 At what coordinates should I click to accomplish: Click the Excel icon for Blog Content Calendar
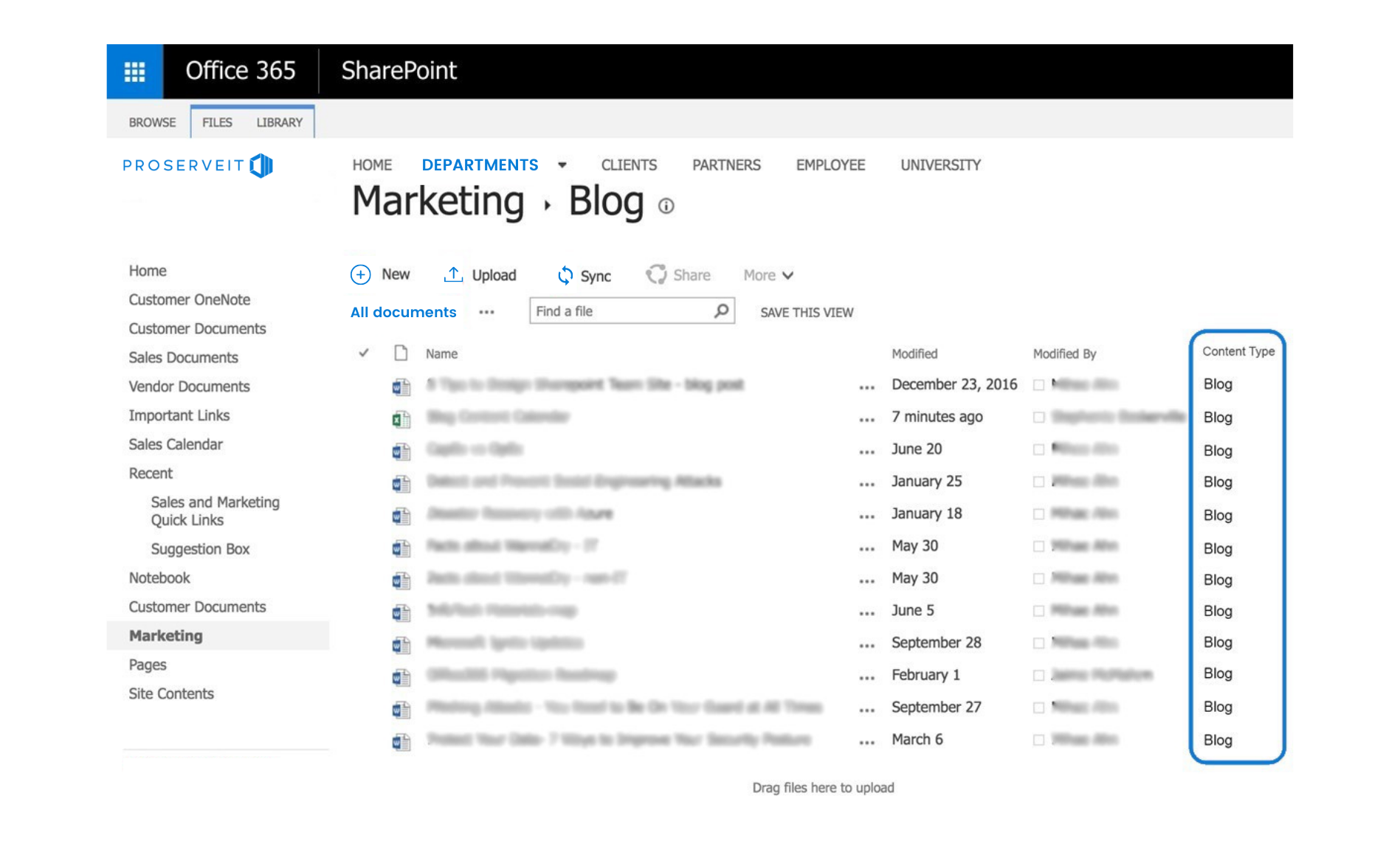(401, 417)
